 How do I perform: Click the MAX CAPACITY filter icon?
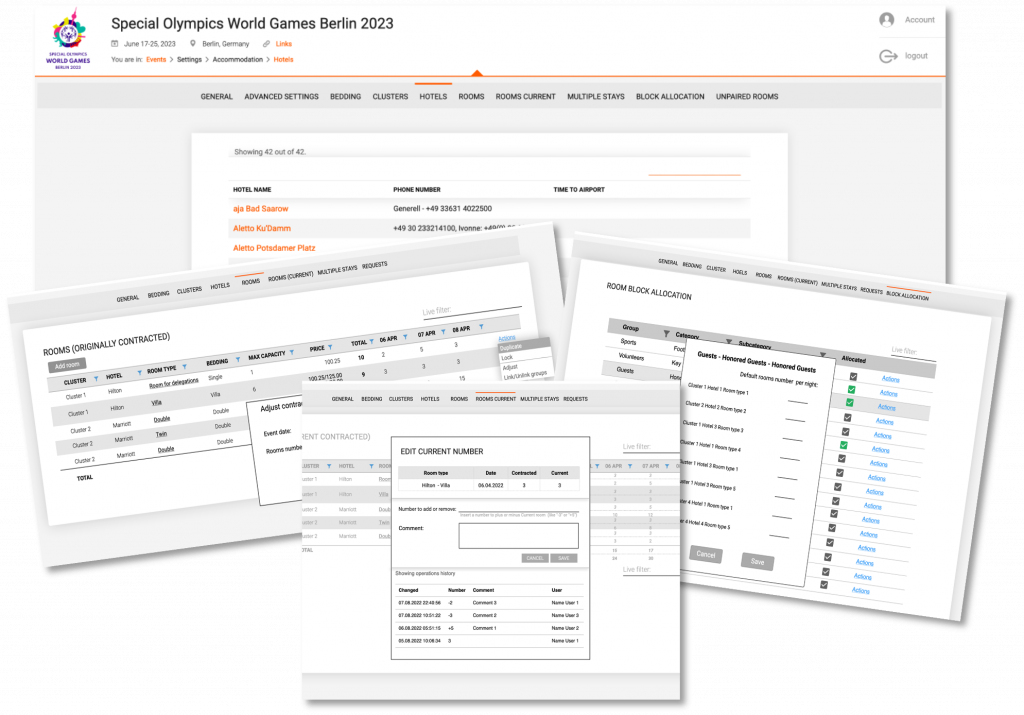pos(292,352)
